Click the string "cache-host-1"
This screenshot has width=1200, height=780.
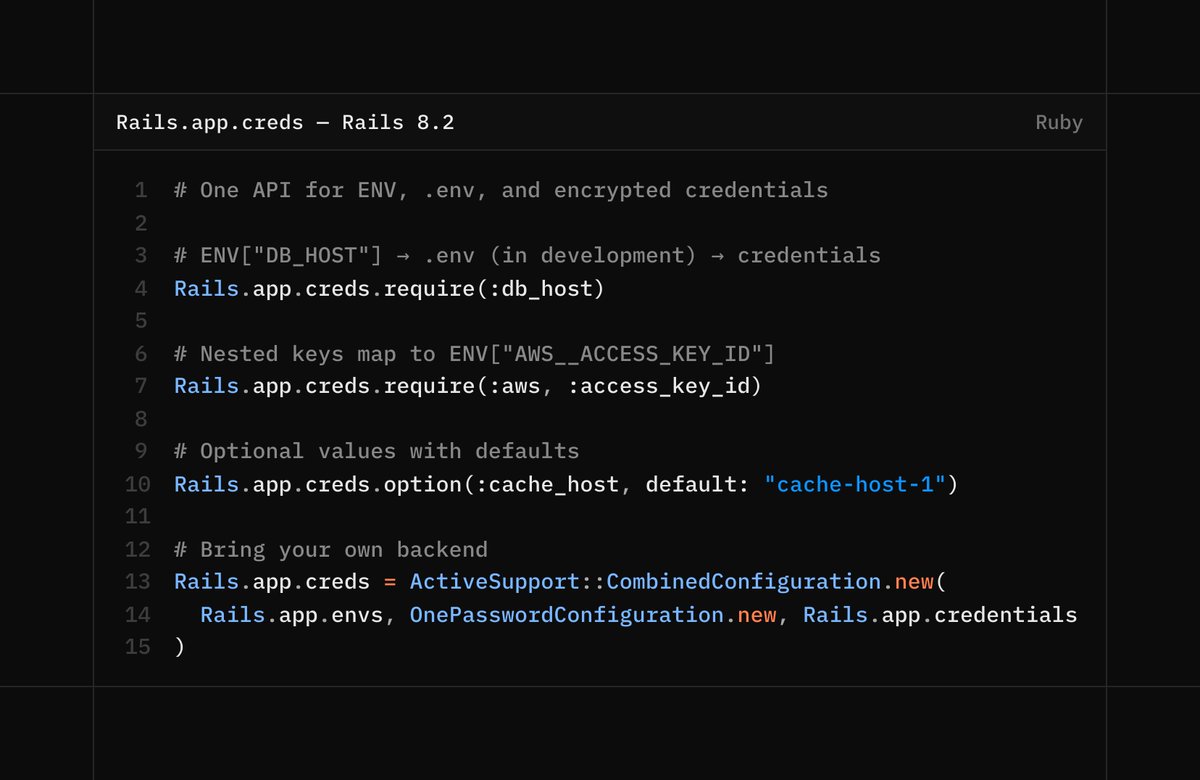pos(855,484)
